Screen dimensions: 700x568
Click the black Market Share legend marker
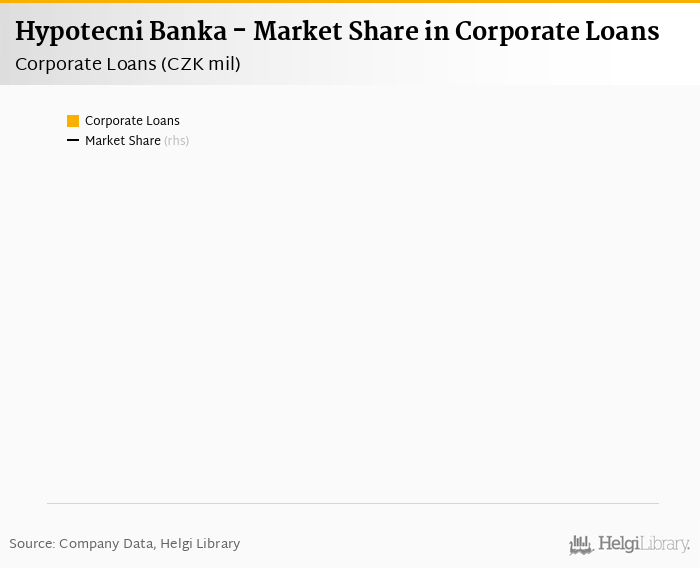(73, 141)
